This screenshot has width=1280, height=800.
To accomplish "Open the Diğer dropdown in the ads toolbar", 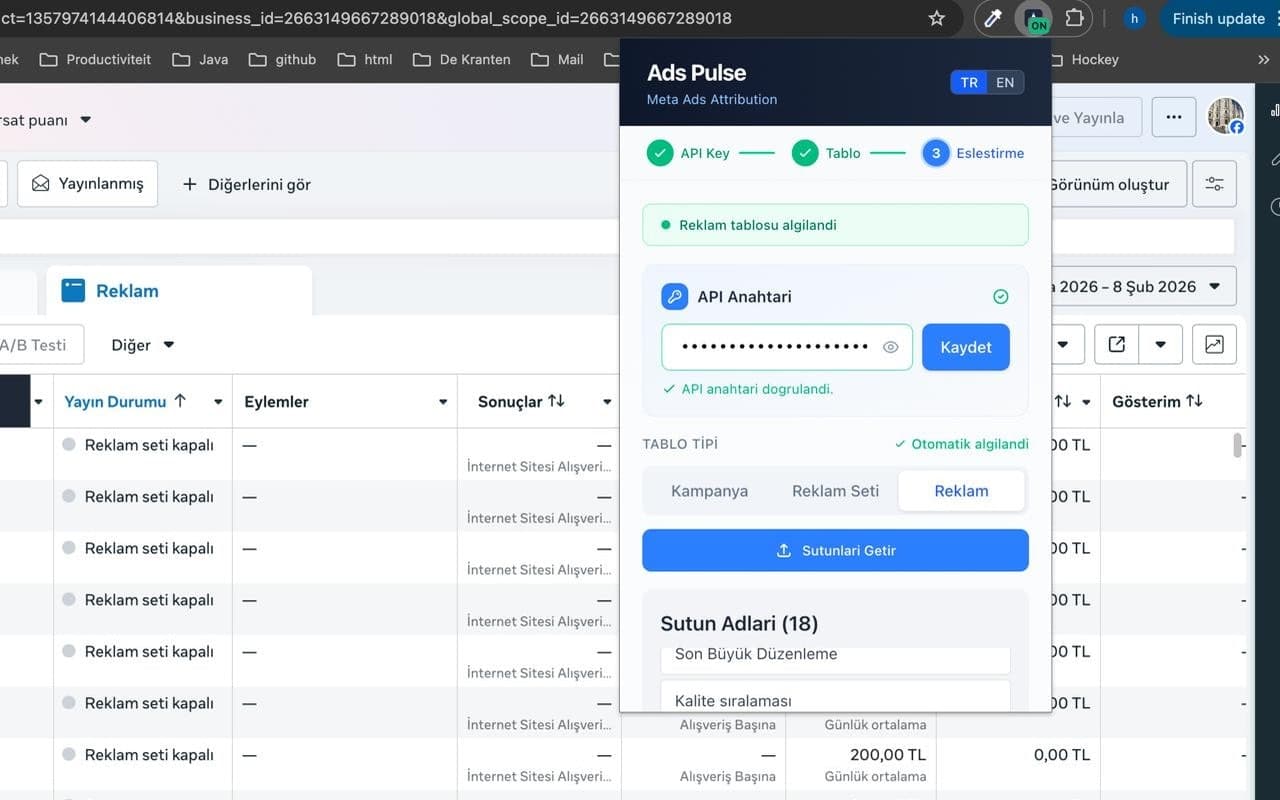I will coord(142,344).
